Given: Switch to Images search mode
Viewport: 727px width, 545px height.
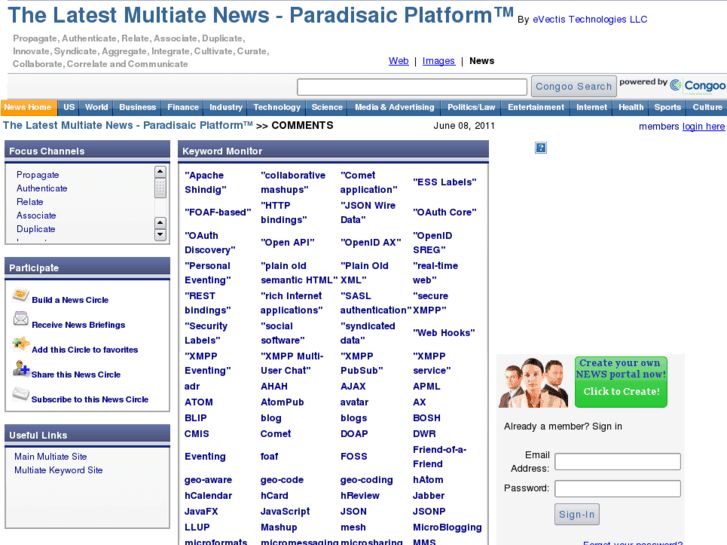Looking at the screenshot, I should tap(439, 61).
